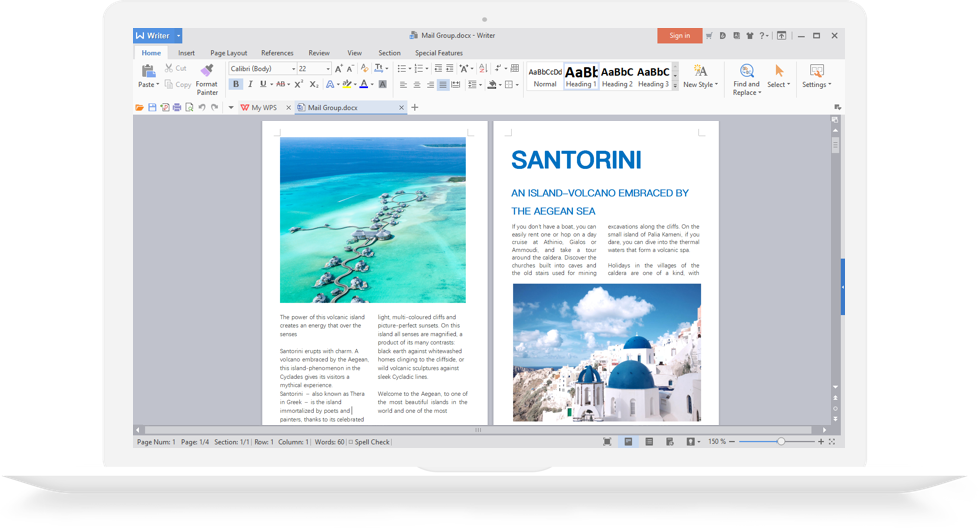Expand the font size 22 dropdown
This screenshot has height=528, width=979.
click(328, 69)
